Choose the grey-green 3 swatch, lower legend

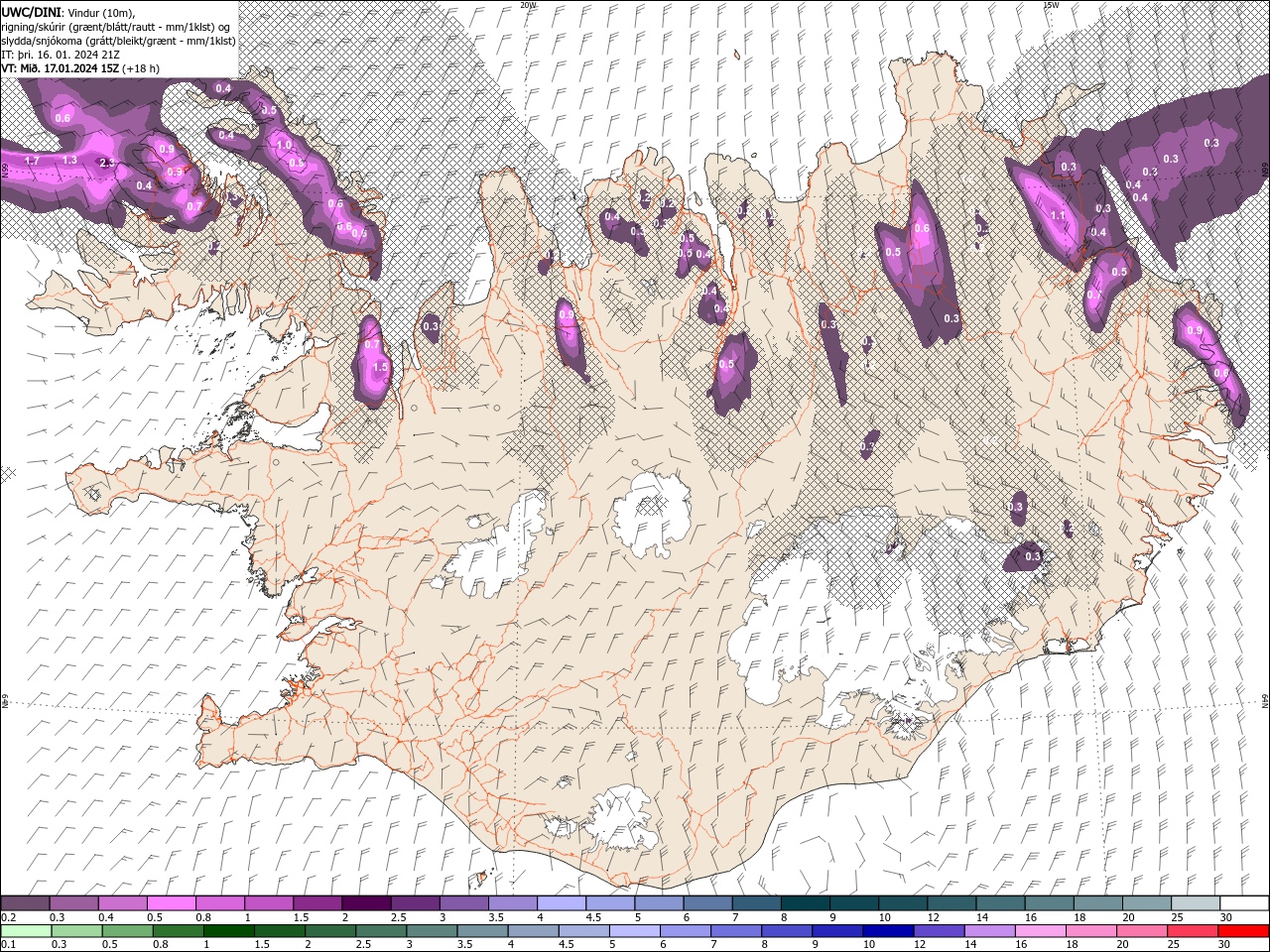pos(432,931)
